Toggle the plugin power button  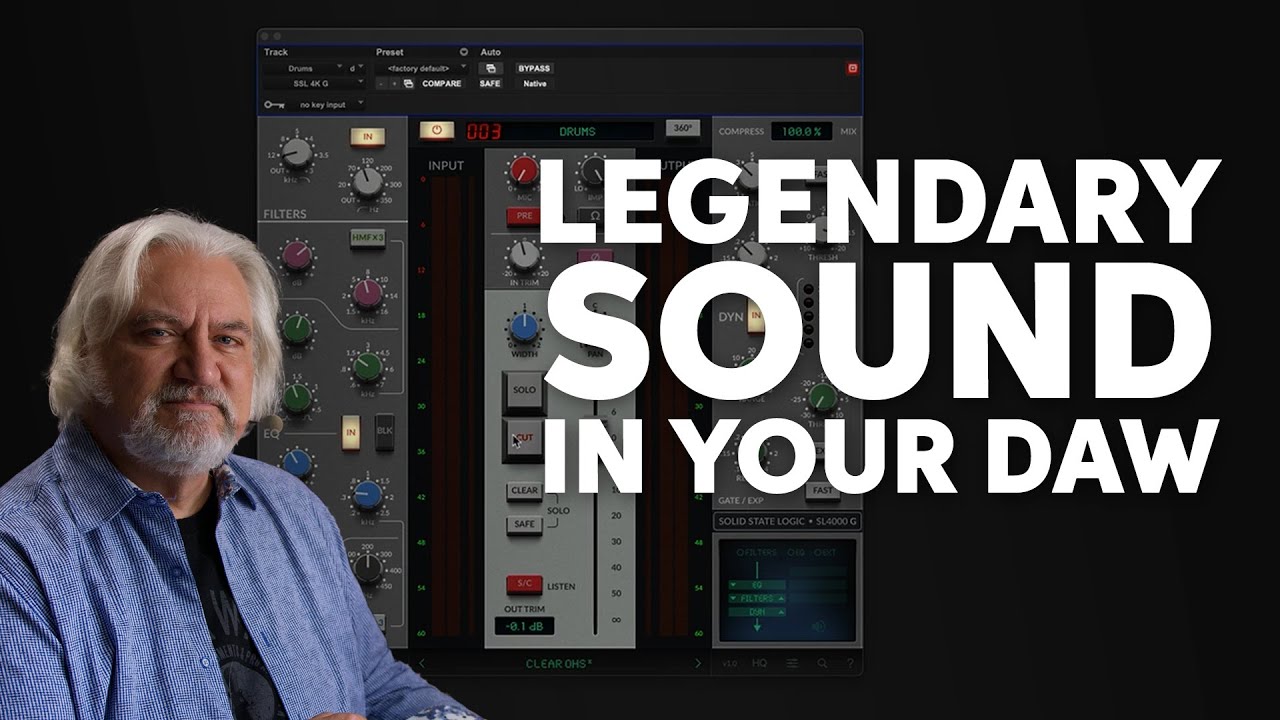click(x=437, y=131)
